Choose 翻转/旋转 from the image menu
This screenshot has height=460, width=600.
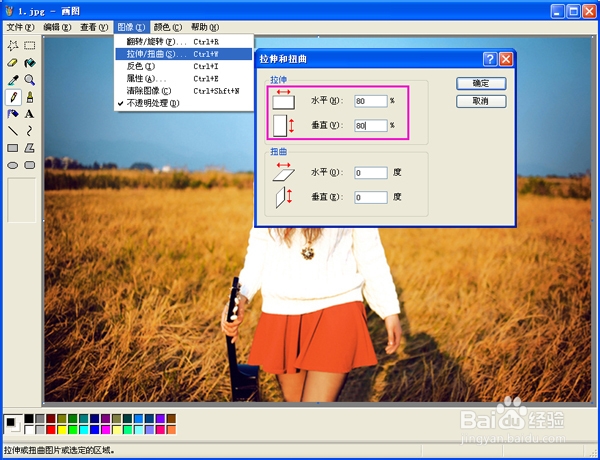click(x=184, y=42)
